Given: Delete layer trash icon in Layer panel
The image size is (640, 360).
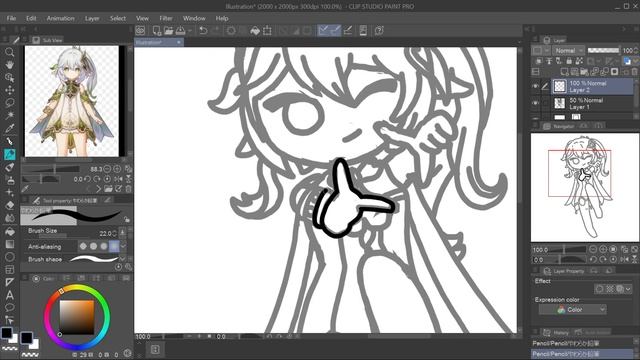Looking at the screenshot, I should pyautogui.click(x=634, y=72).
